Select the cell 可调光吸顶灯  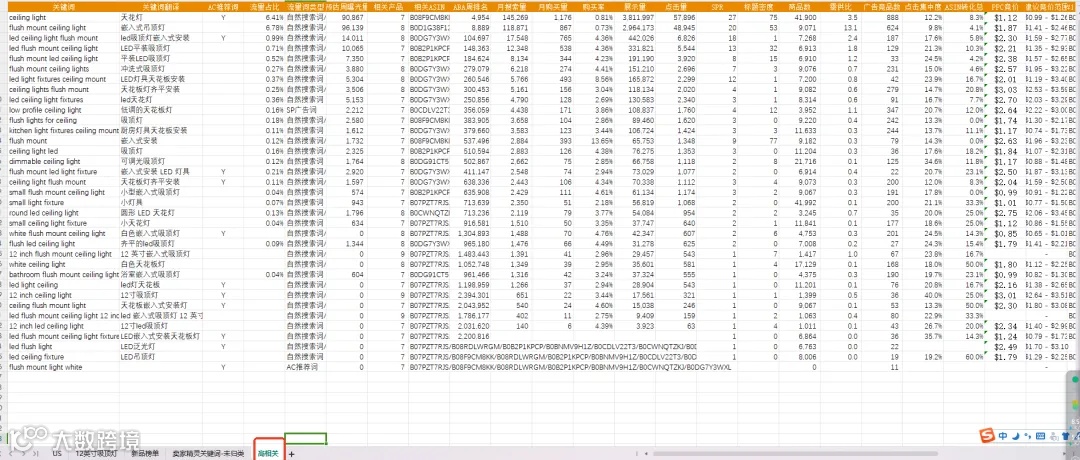point(162,161)
